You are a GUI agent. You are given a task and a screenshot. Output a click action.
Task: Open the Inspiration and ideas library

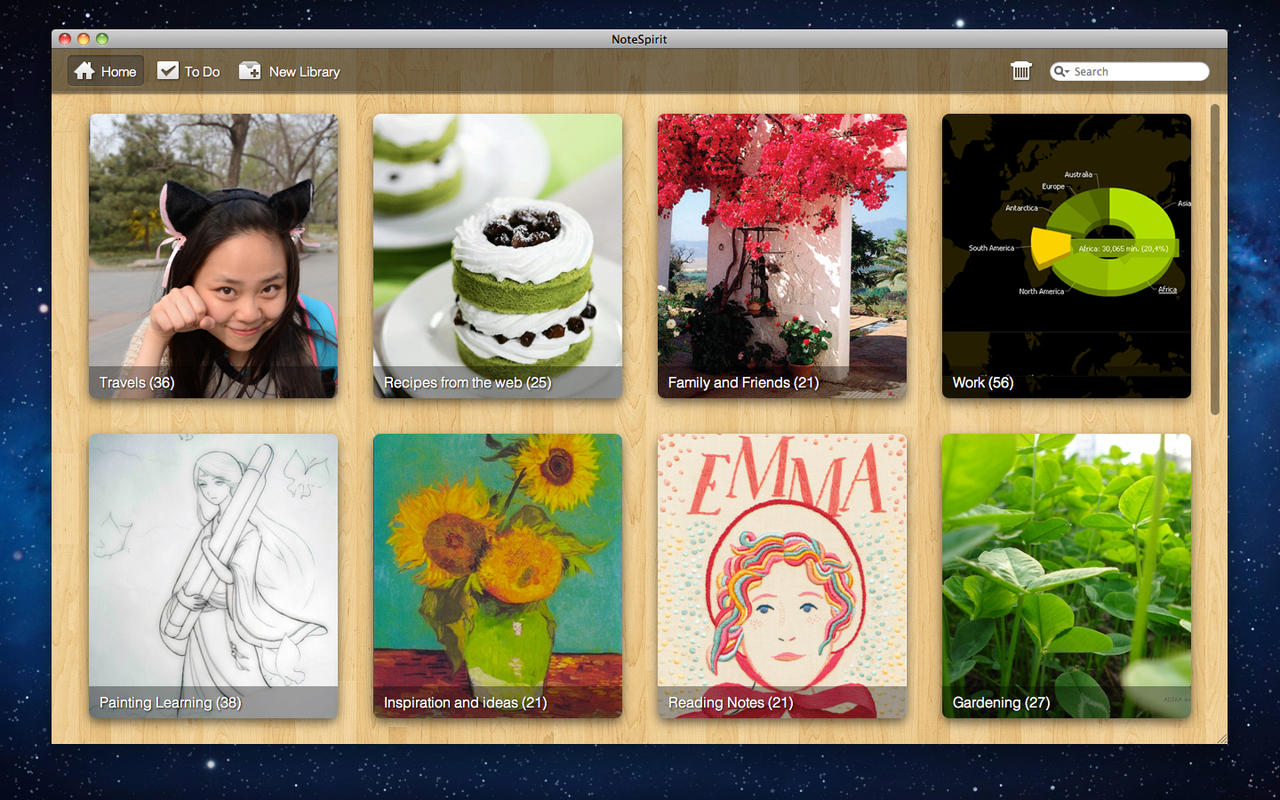497,575
